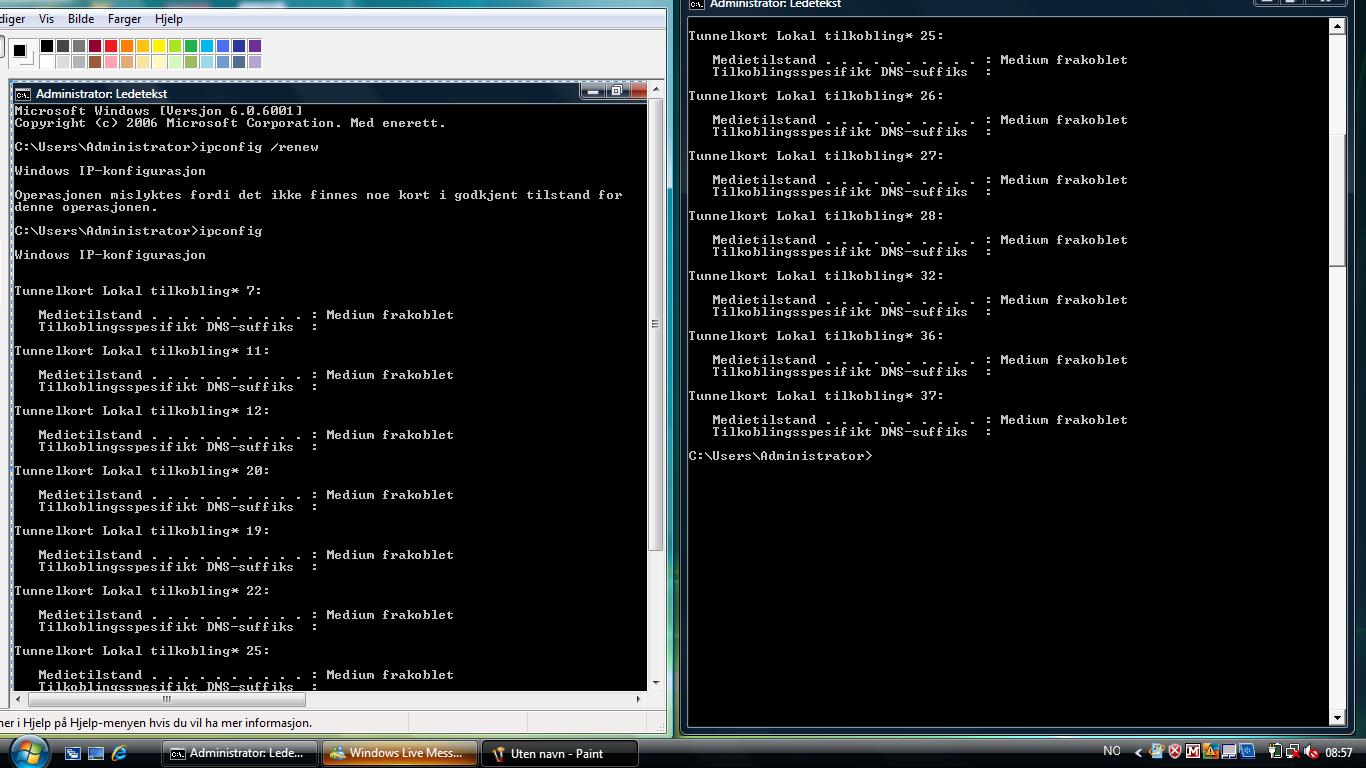Click right window C:\Users\Administrator> prompt line
1366x768 pixels.
point(780,456)
